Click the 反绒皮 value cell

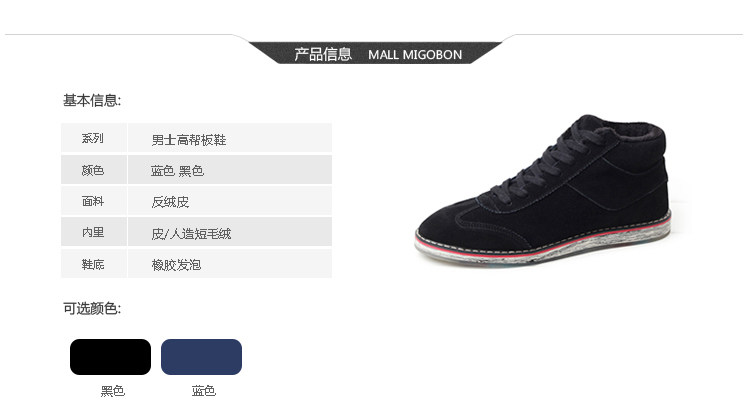tap(230, 200)
